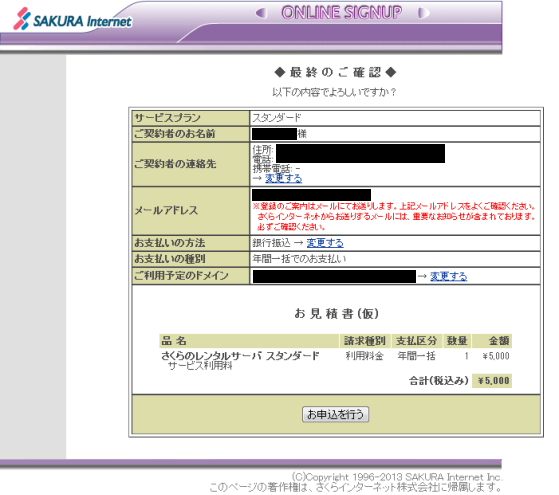Click the スタンダード plan value
Image resolution: width=559 pixels, height=495 pixels.
point(277,118)
